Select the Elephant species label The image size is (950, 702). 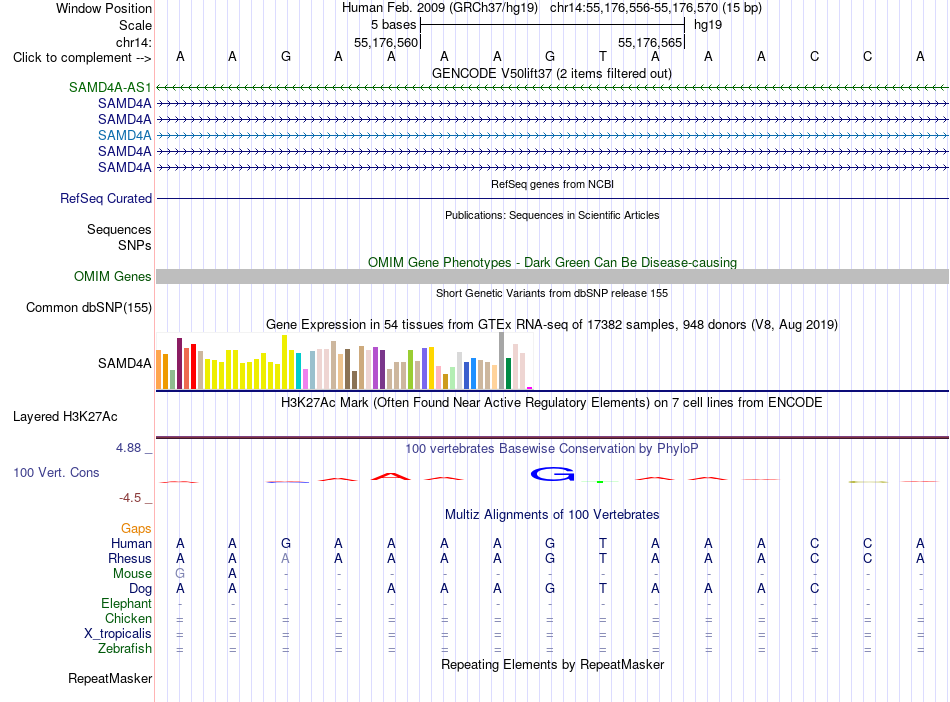tap(126, 603)
